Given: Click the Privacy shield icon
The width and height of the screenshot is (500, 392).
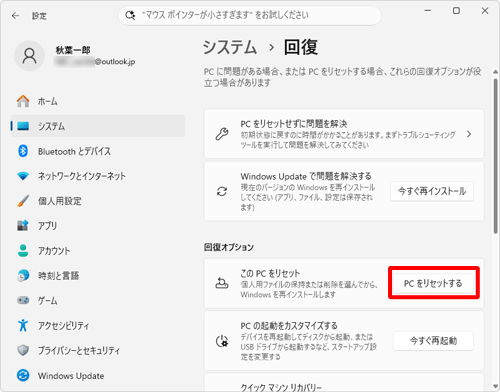Looking at the screenshot, I should pyautogui.click(x=23, y=350).
